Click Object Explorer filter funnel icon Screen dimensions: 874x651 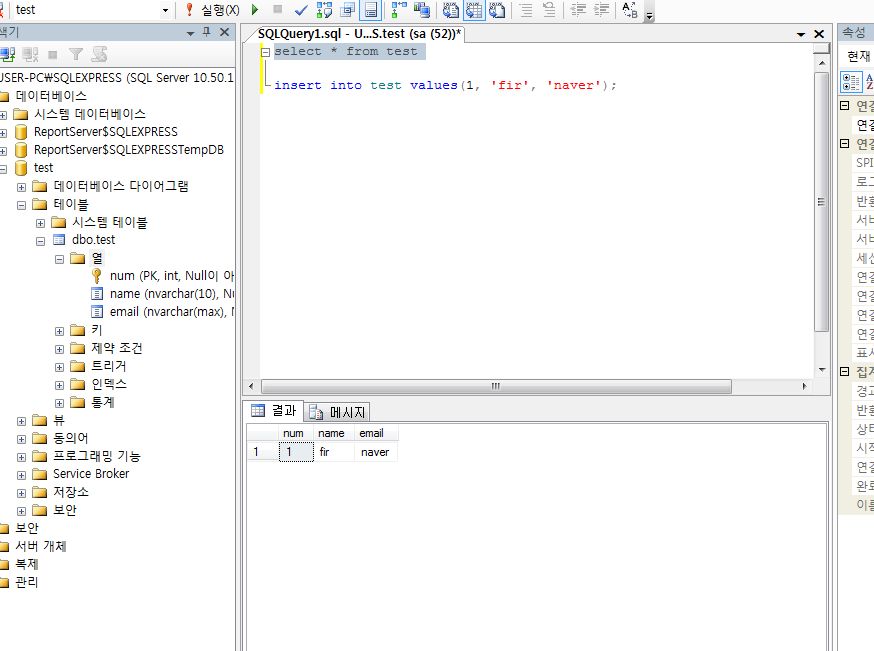(x=76, y=55)
